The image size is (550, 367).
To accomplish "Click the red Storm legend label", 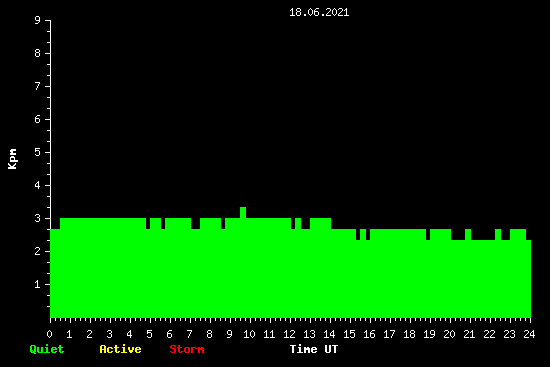I will [x=187, y=349].
